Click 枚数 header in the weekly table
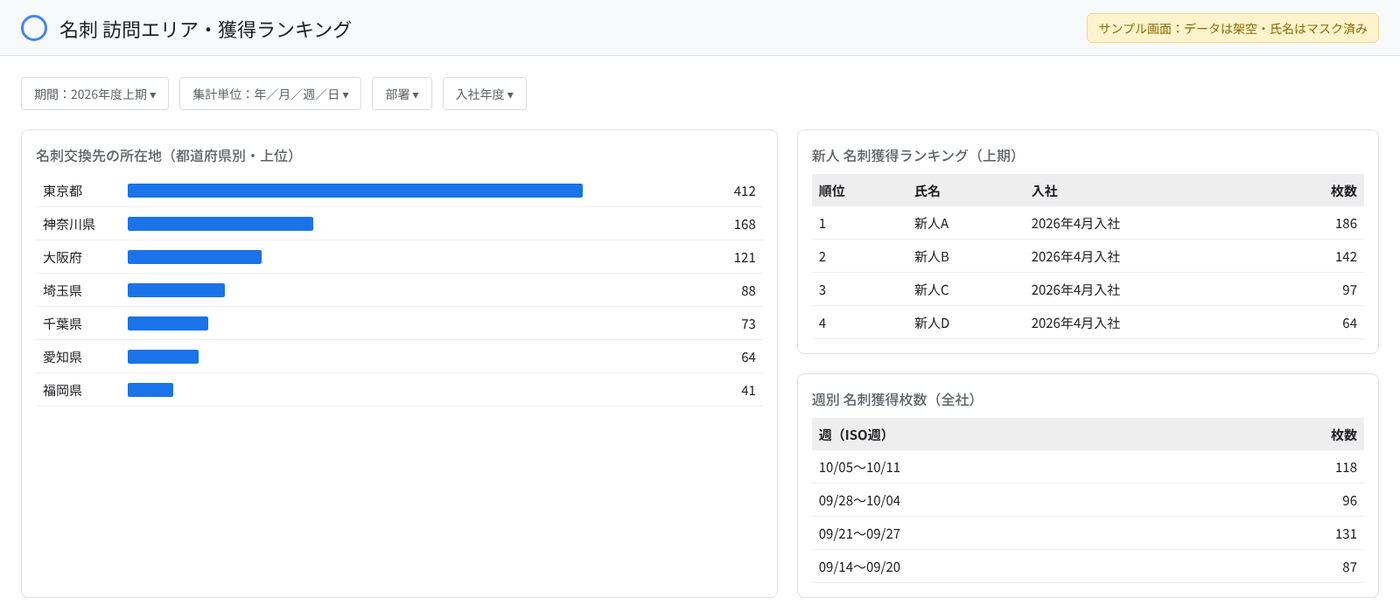The image size is (1400, 612). pos(1344,434)
